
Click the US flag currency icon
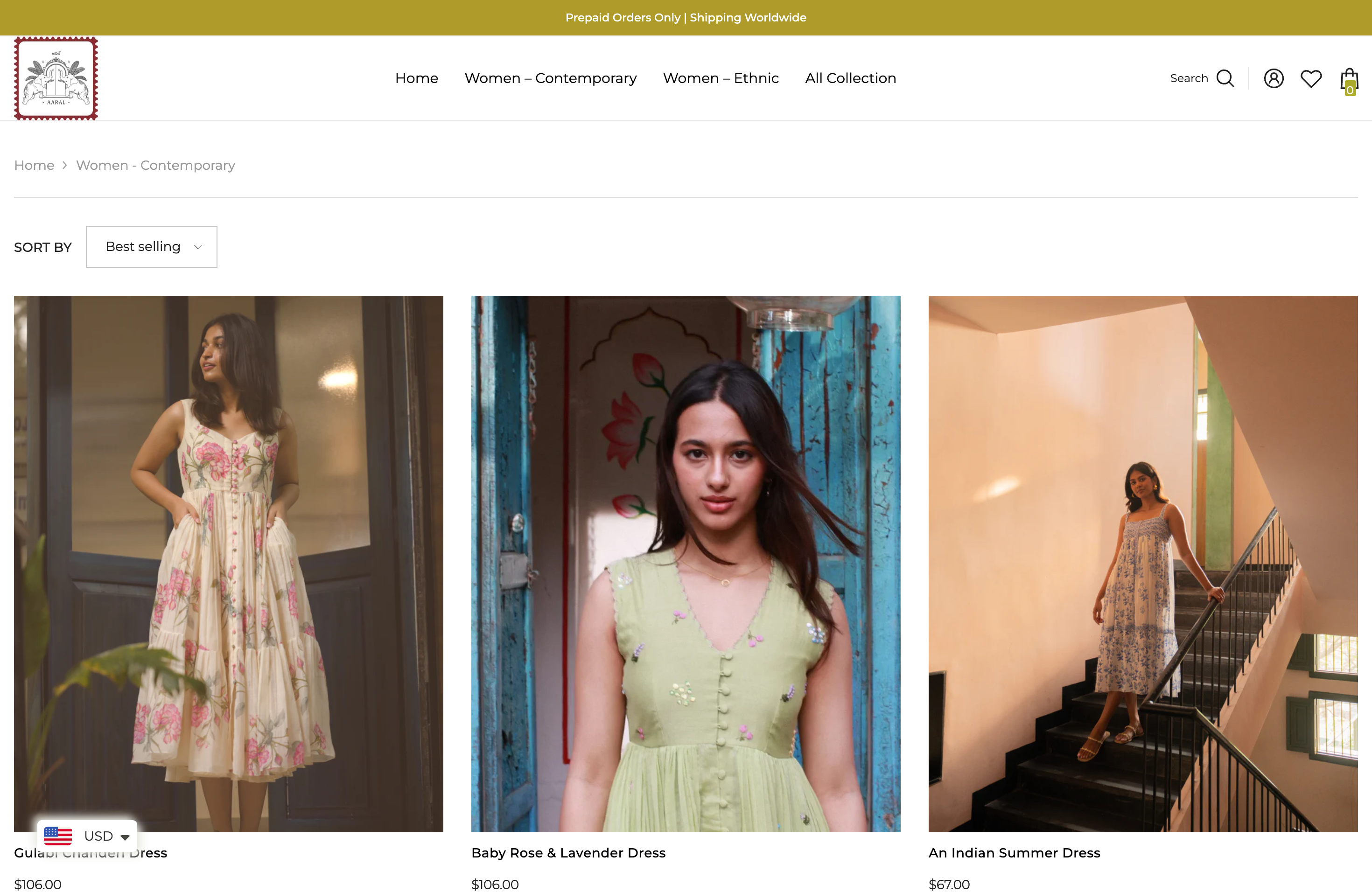point(58,836)
